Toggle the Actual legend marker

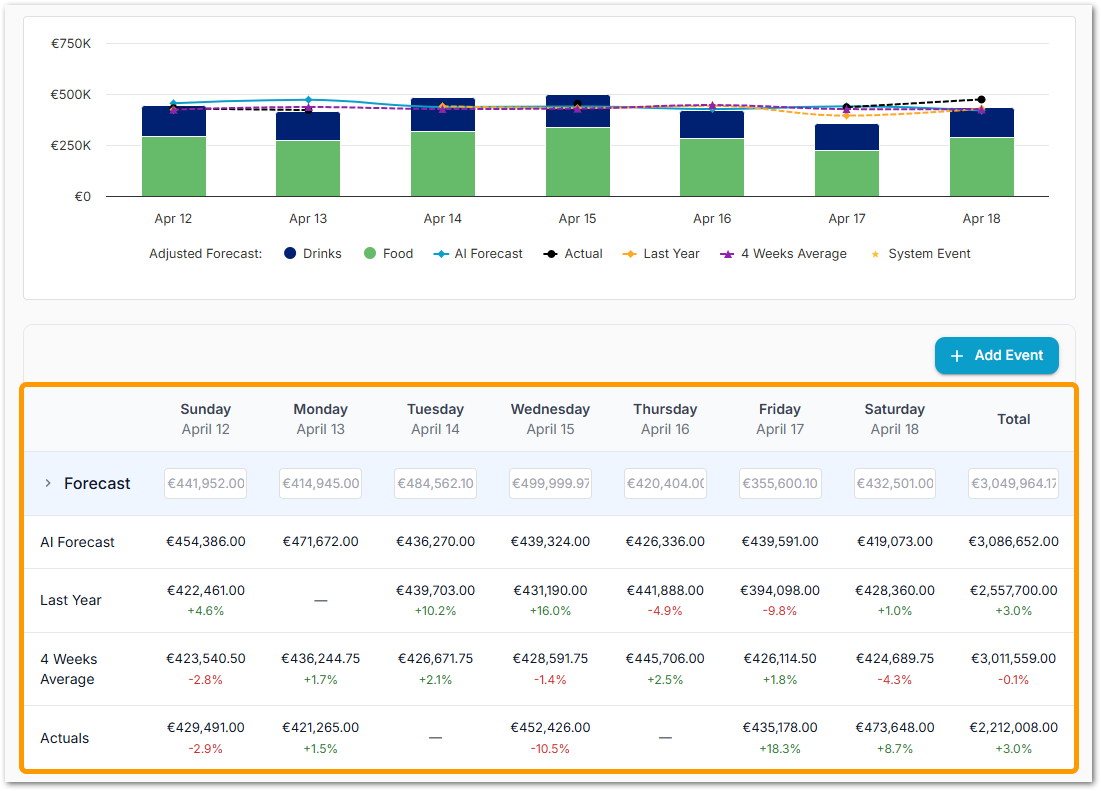tap(573, 254)
